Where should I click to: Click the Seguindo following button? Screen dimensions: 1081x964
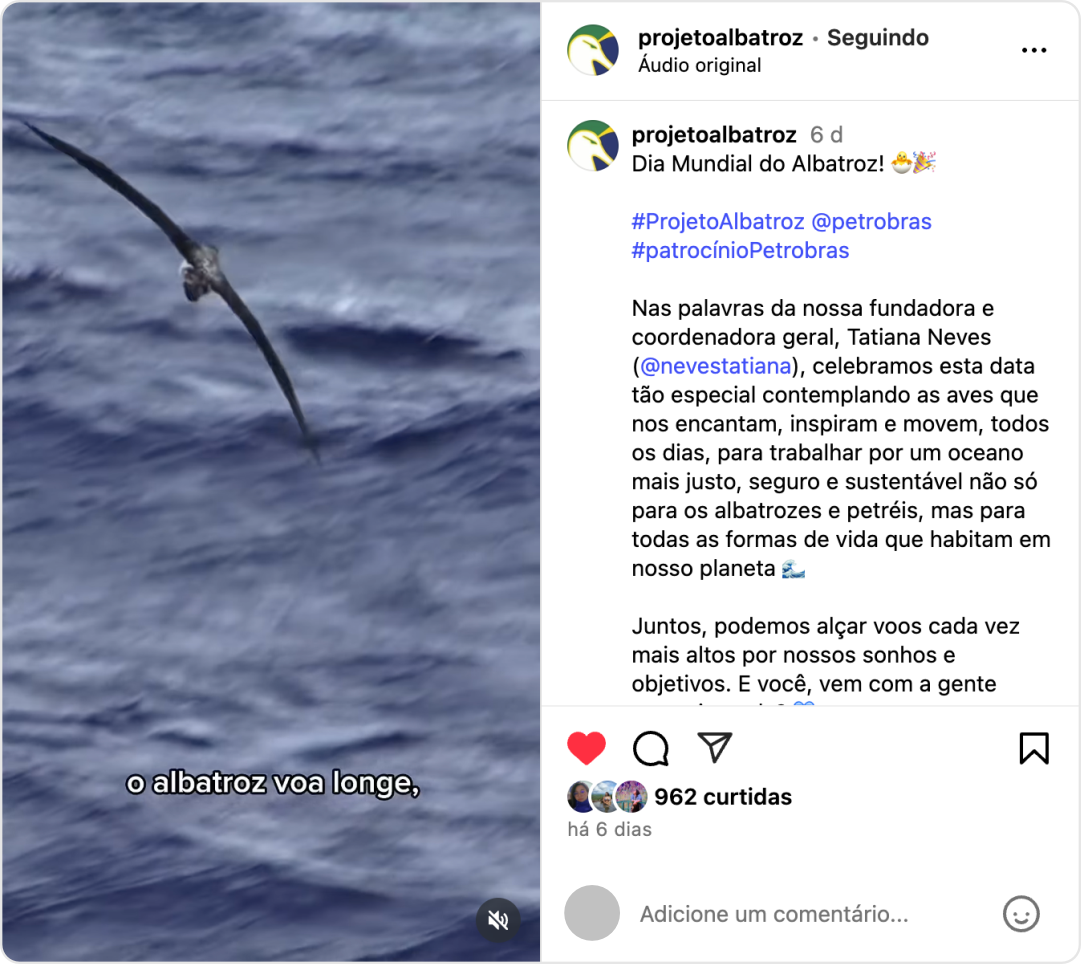pyautogui.click(x=878, y=37)
